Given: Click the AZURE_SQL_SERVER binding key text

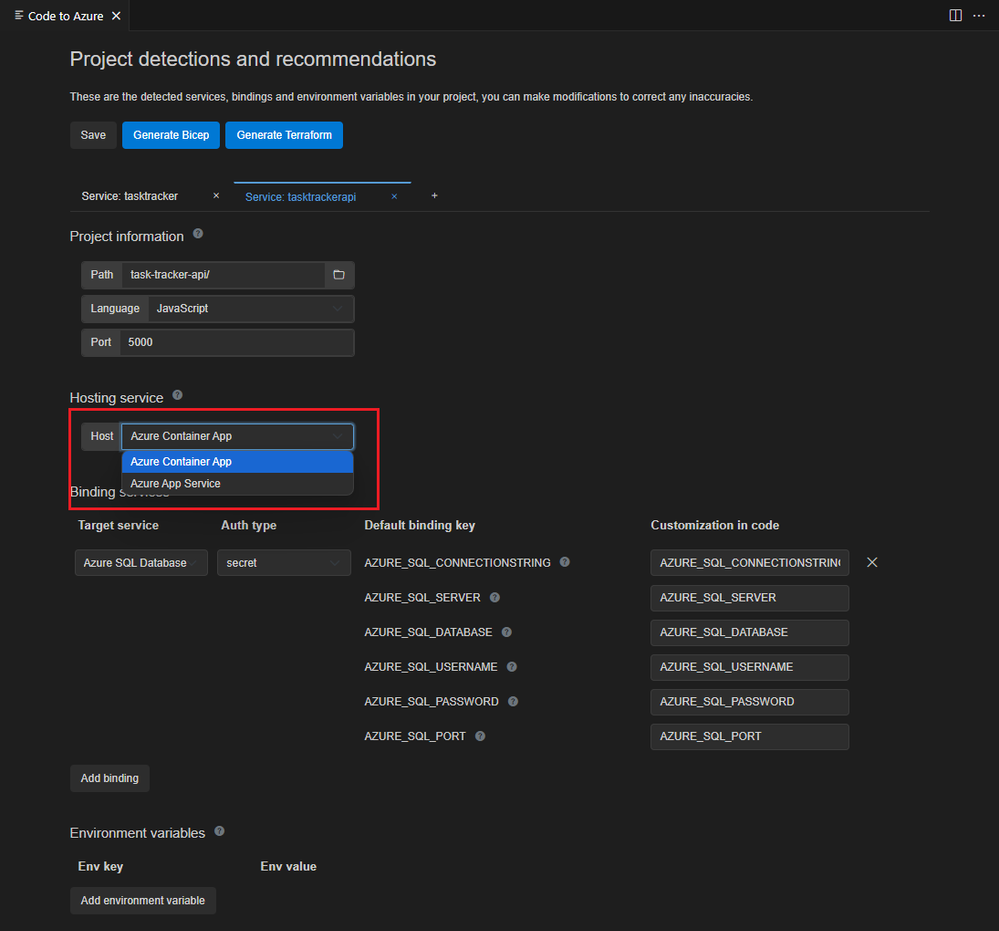Looking at the screenshot, I should click(422, 598).
